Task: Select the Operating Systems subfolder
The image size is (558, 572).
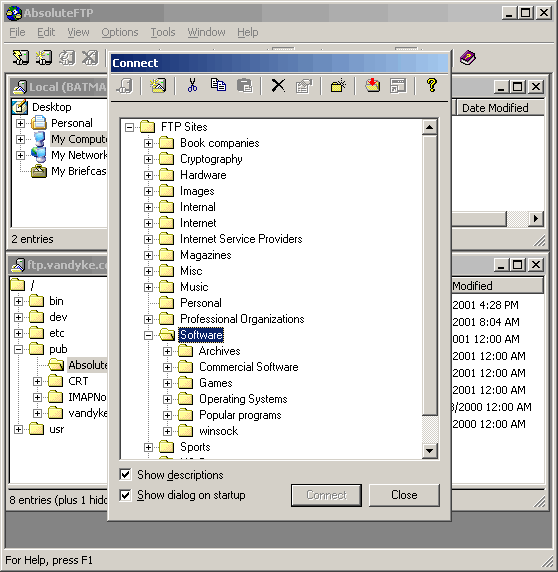Action: [243, 399]
